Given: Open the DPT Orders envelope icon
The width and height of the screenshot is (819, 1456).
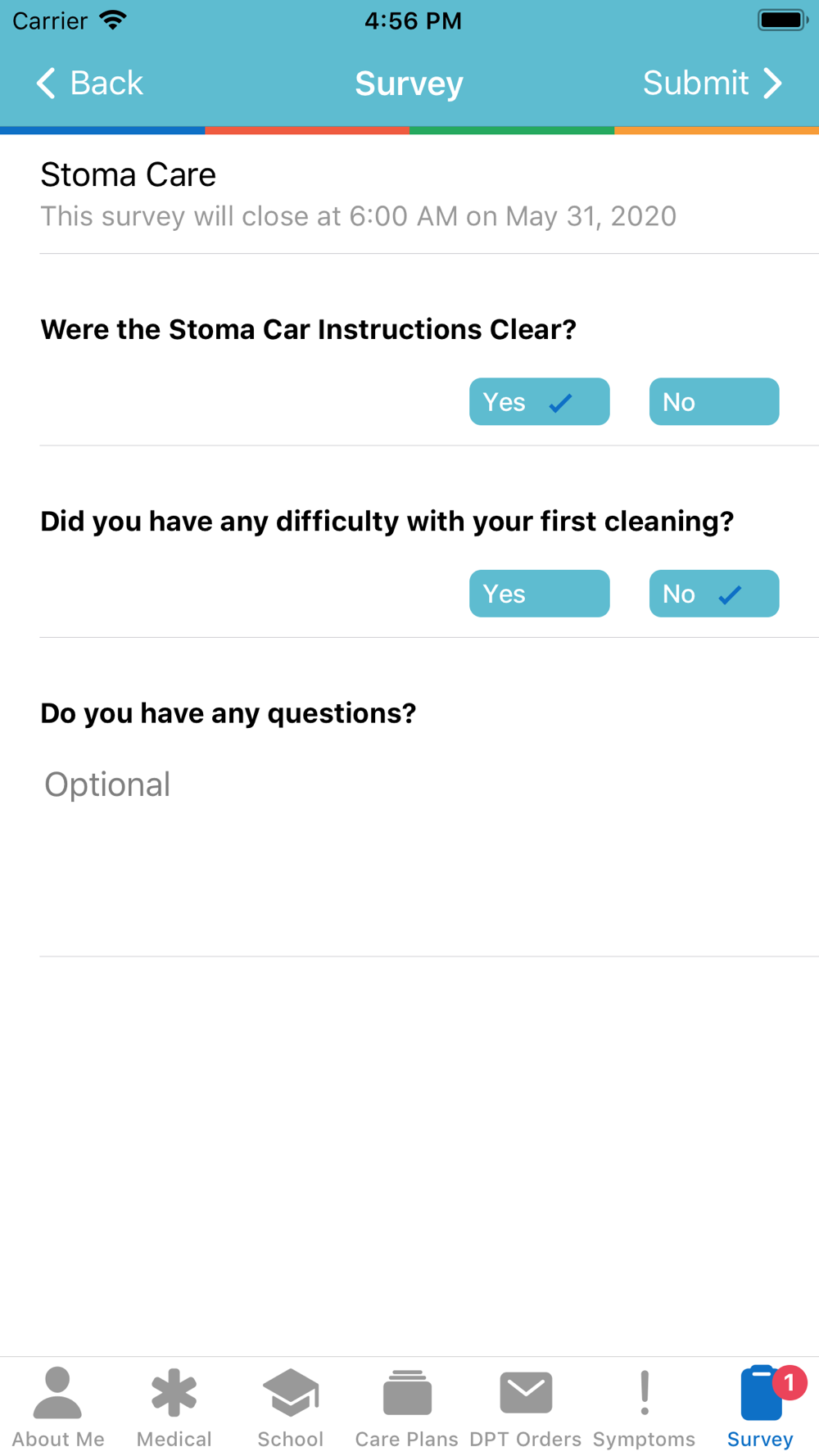Looking at the screenshot, I should [526, 1392].
